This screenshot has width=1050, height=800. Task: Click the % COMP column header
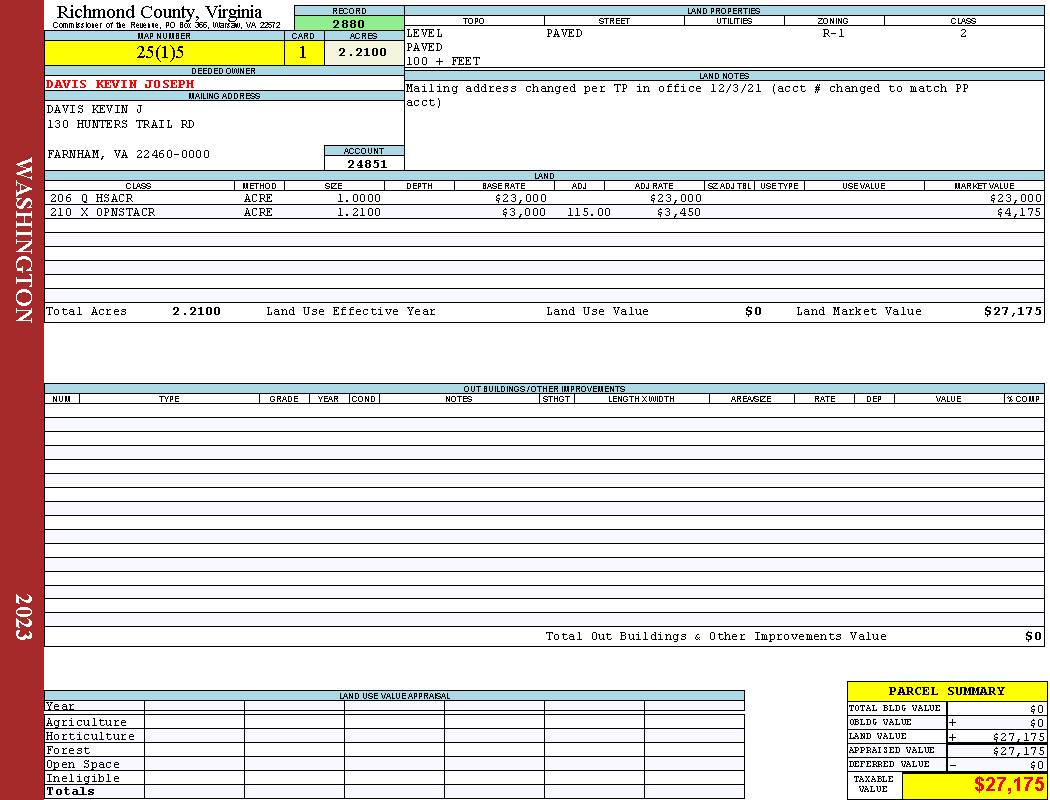1024,399
